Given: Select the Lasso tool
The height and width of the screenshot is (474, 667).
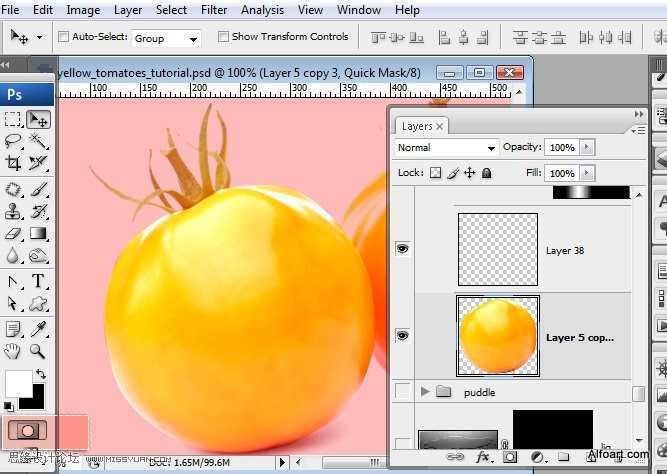Looking at the screenshot, I should [13, 141].
